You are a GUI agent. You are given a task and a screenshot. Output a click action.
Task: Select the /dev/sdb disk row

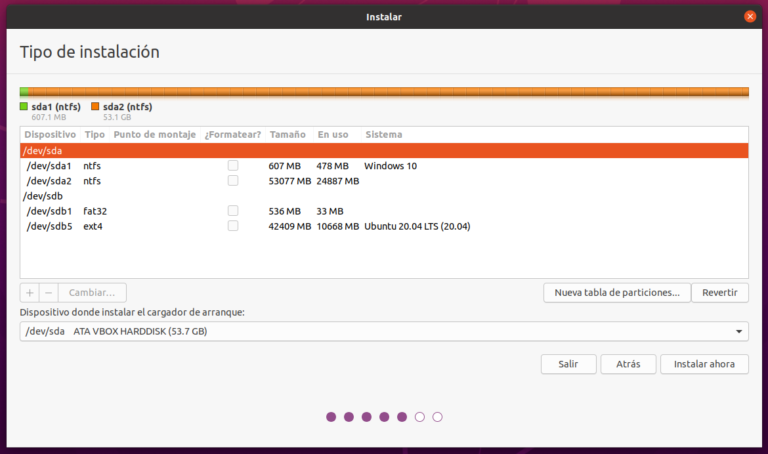pos(384,196)
